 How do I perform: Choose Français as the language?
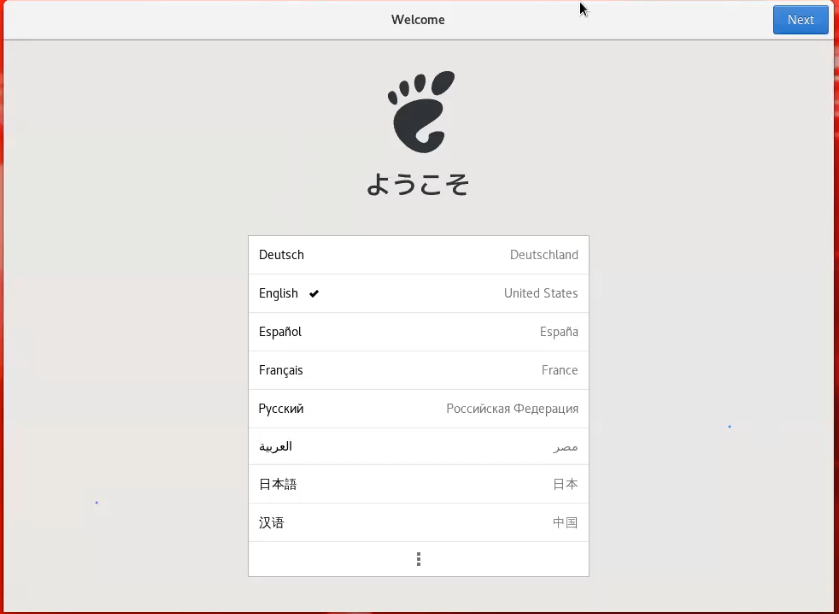(x=418, y=370)
